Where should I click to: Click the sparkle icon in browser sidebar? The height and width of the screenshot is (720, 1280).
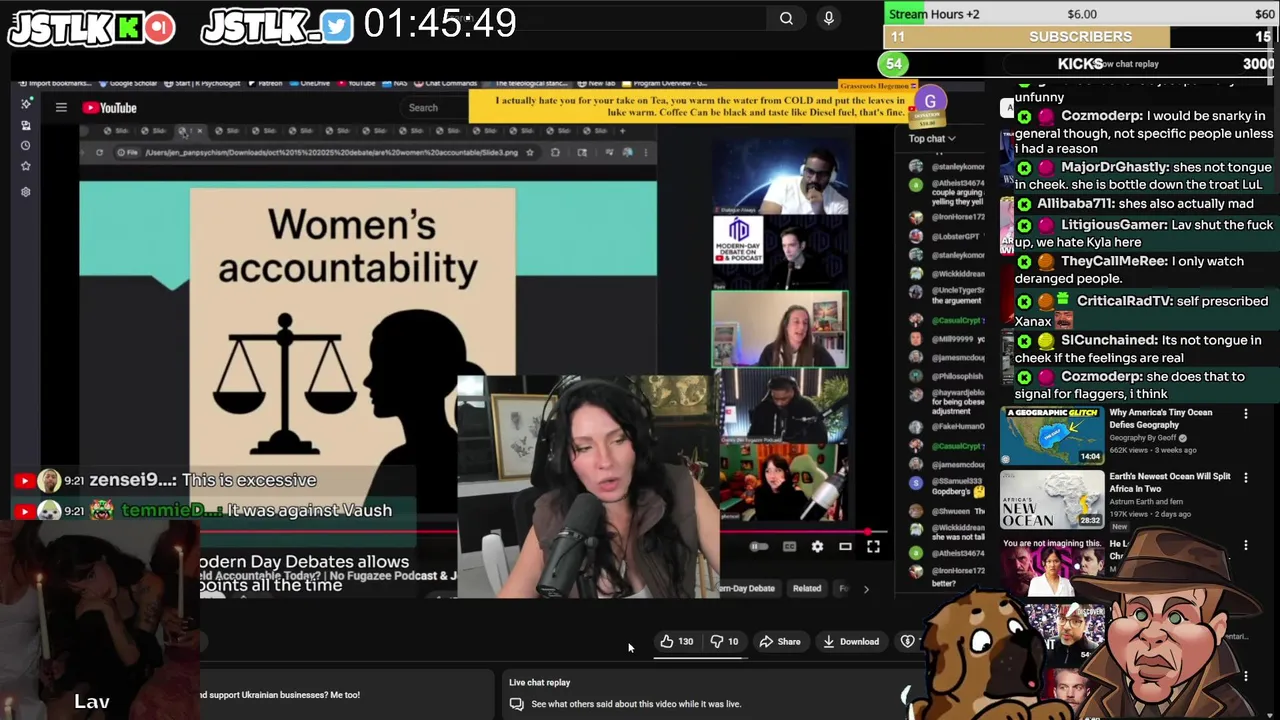(25, 103)
